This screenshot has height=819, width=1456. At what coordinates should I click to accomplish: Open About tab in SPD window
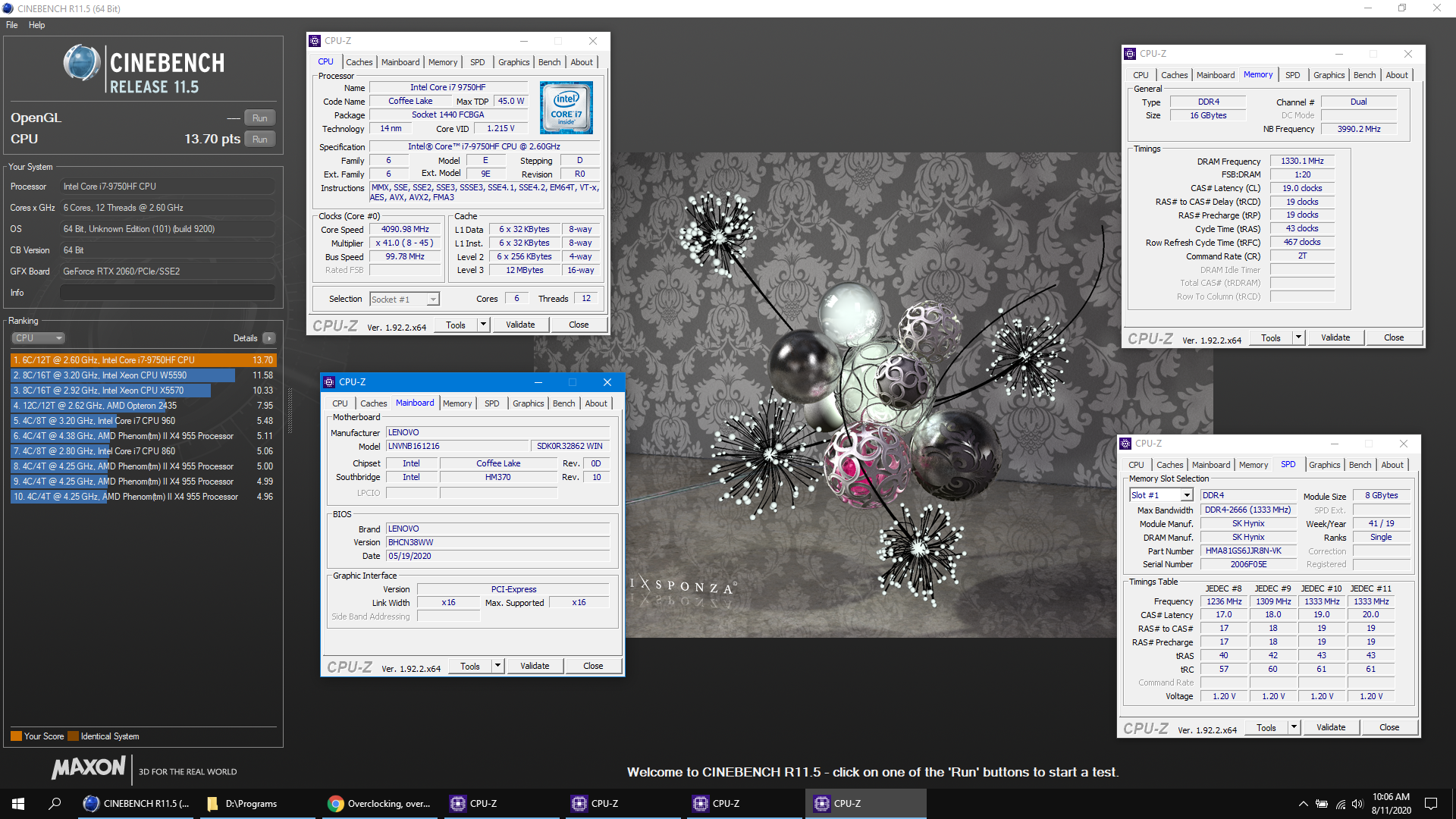[1392, 465]
